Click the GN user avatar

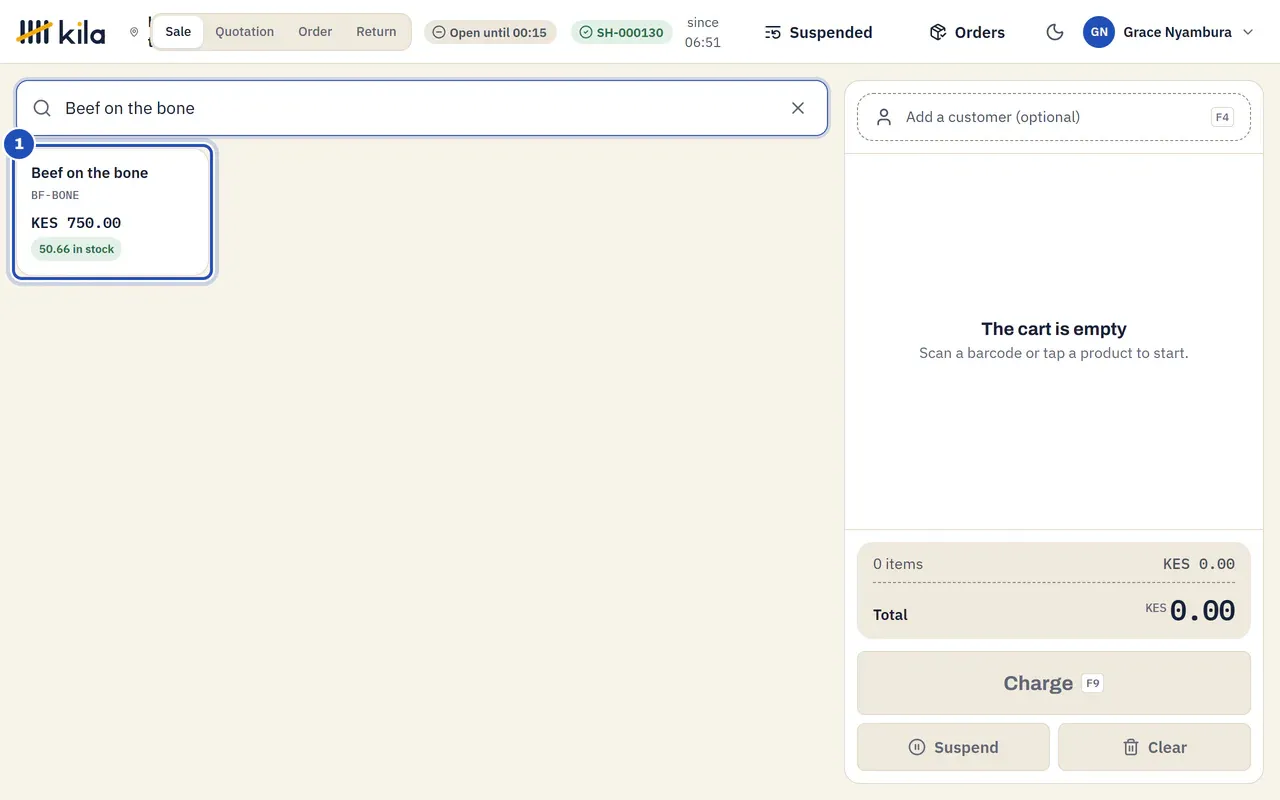tap(1099, 32)
